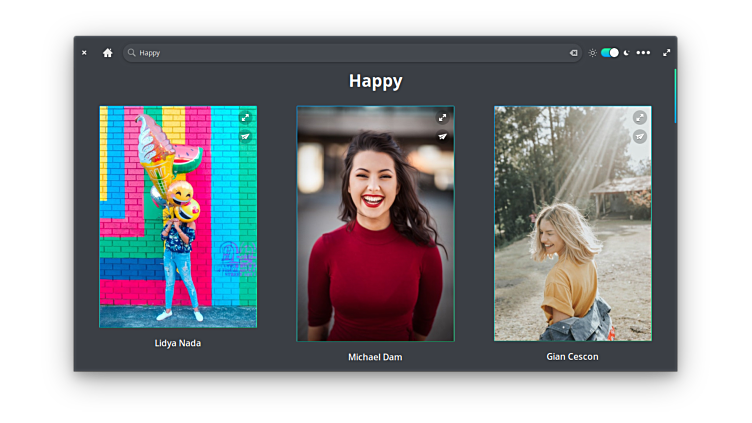Image resolution: width=752 pixels, height=423 pixels.
Task: Share the Lidya Nada photo
Action: coord(245,137)
